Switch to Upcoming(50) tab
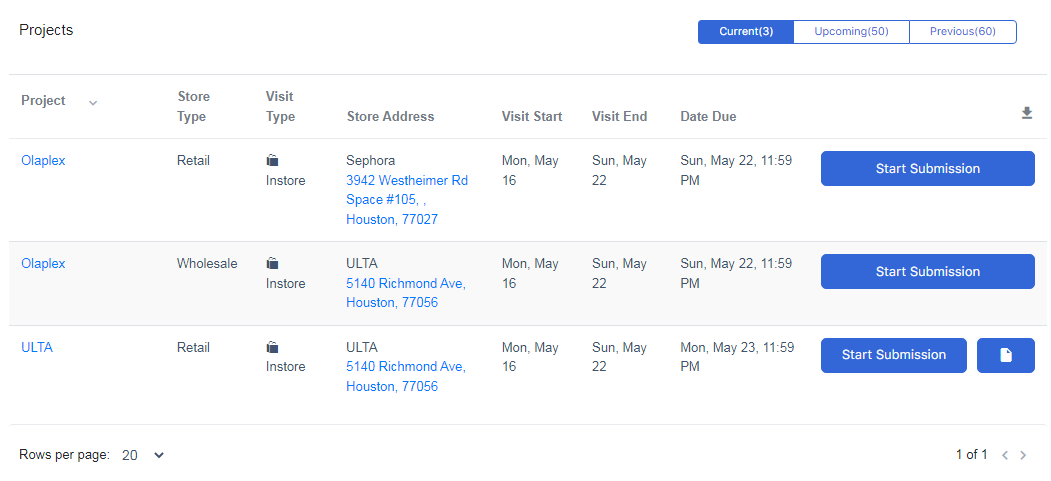This screenshot has height=481, width=1051. click(851, 32)
